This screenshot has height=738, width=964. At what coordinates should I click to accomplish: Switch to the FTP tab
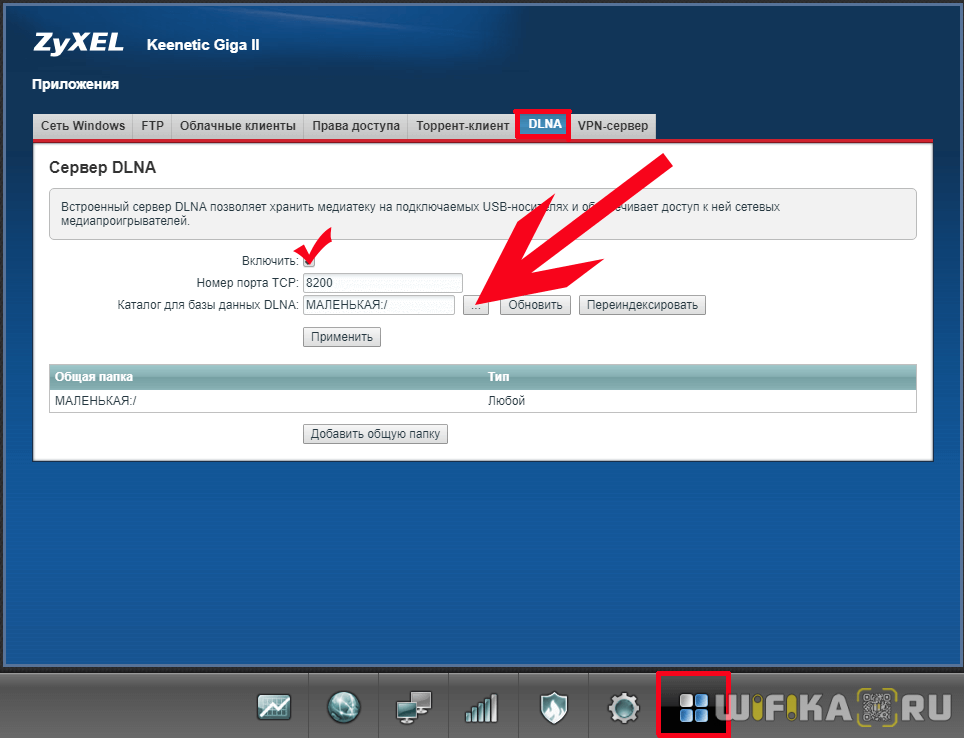click(152, 126)
